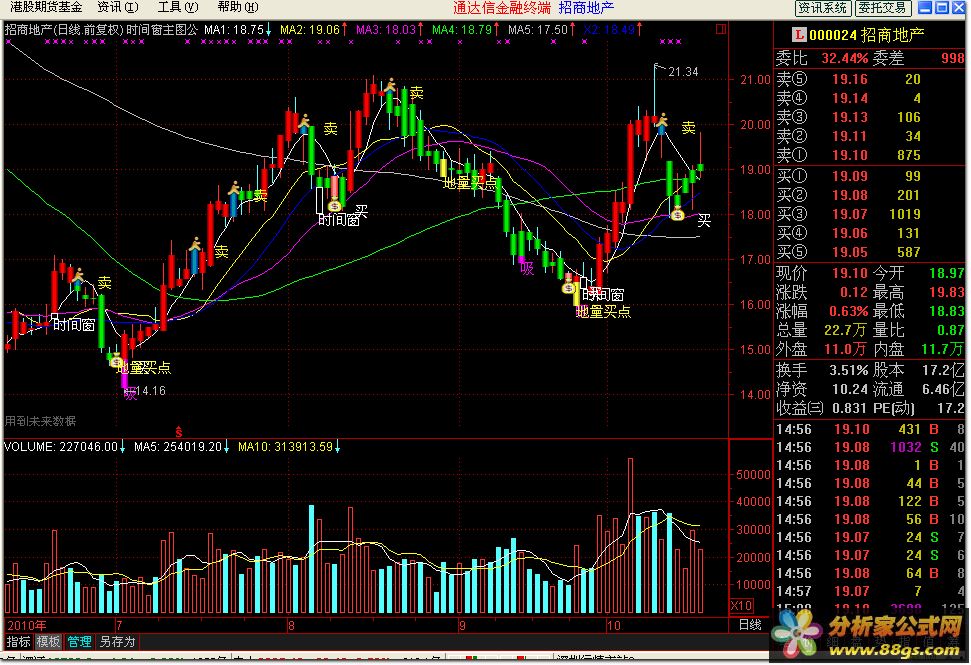Select the 买③ 19.07 bid row
Image resolution: width=971 pixels, height=665 pixels.
point(869,214)
